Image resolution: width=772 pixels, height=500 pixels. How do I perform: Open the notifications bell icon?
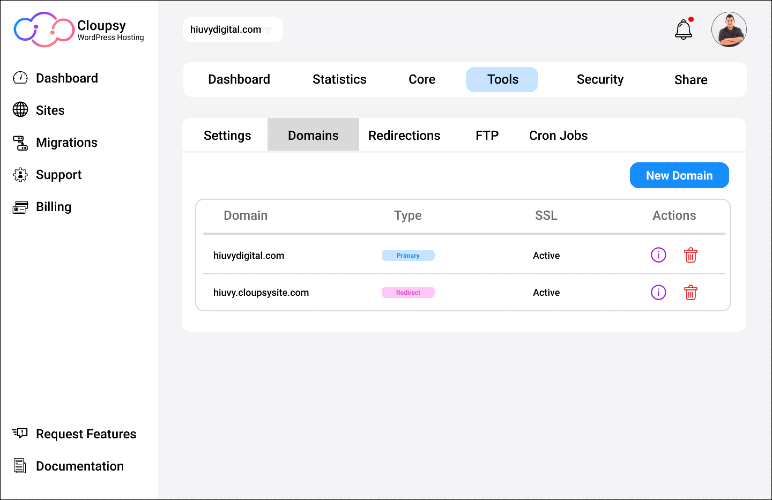[683, 29]
